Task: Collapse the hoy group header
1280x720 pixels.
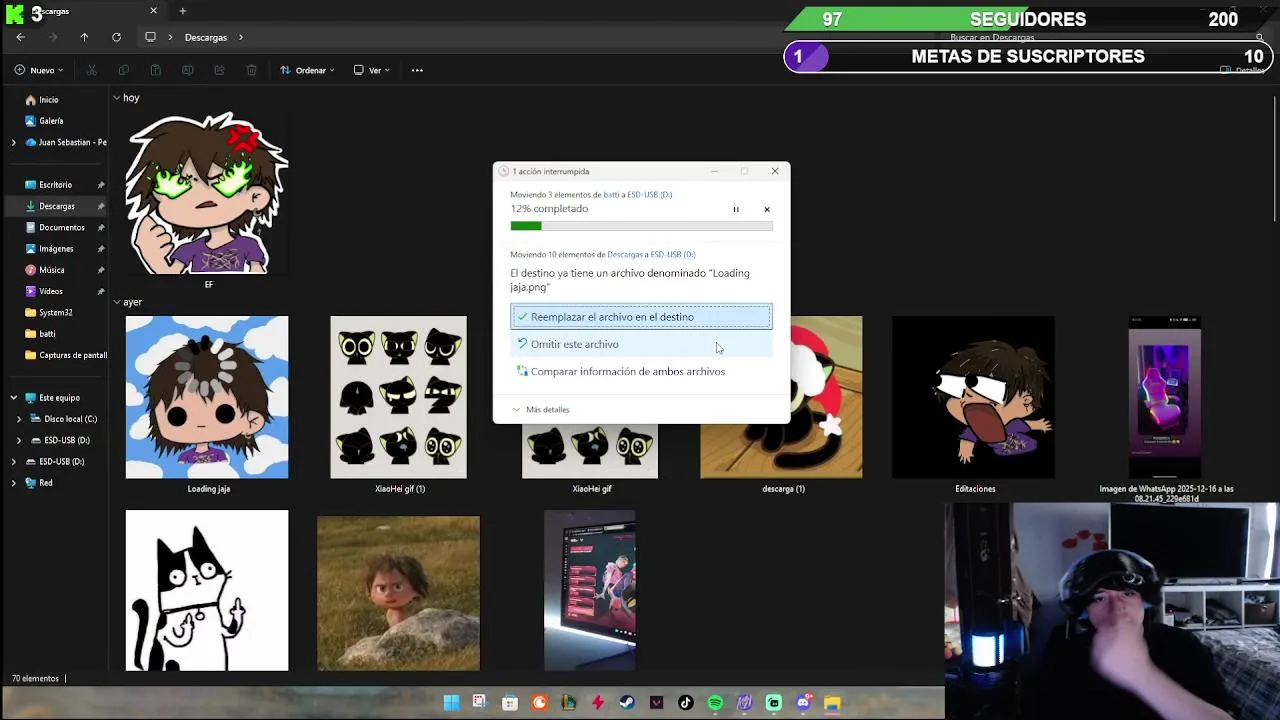Action: point(117,98)
